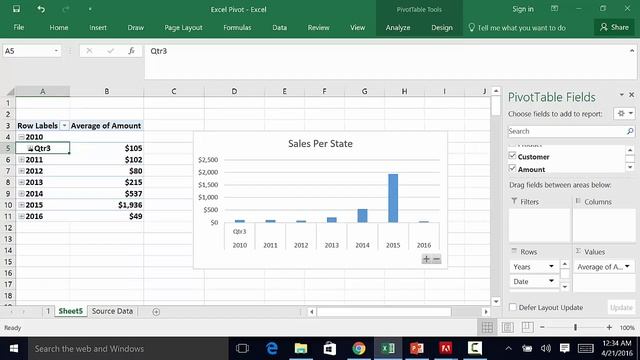The width and height of the screenshot is (640, 360).
Task: Enable the Defer Layout Update checkbox
Action: (x=513, y=307)
